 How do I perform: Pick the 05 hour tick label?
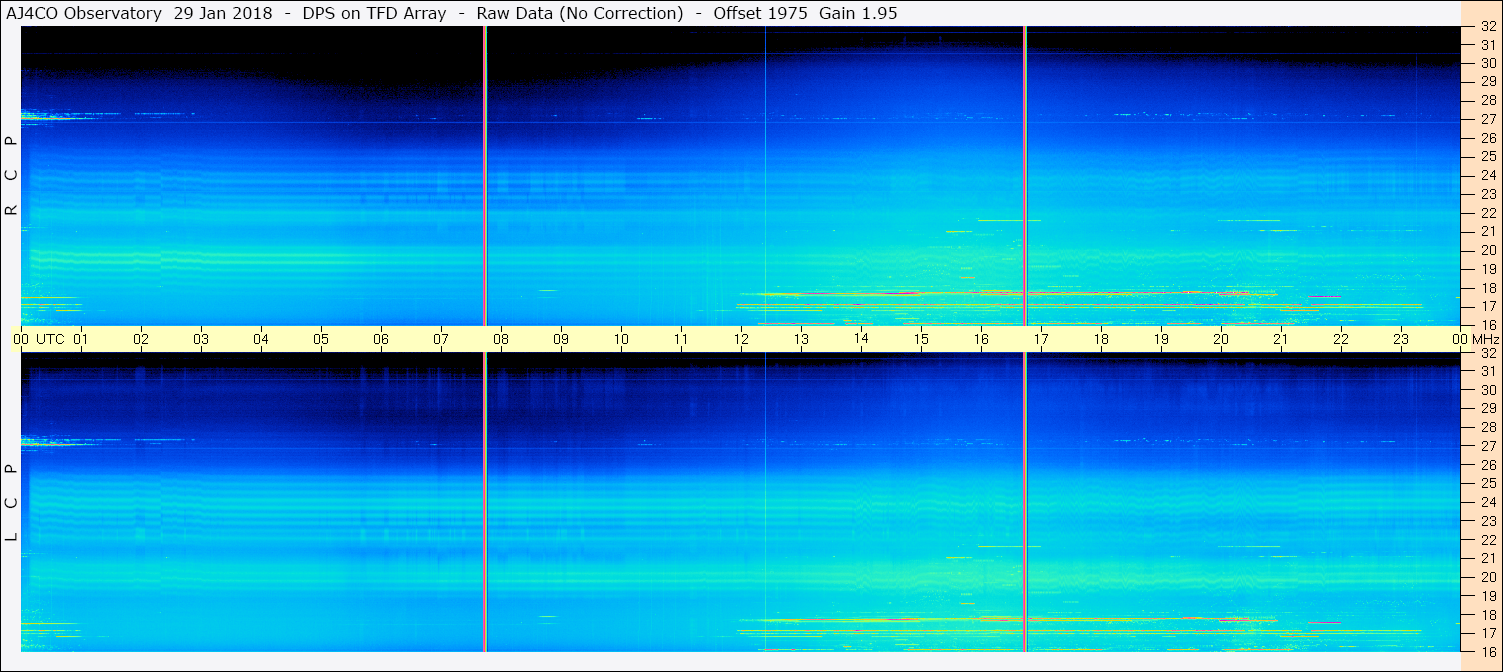(321, 339)
